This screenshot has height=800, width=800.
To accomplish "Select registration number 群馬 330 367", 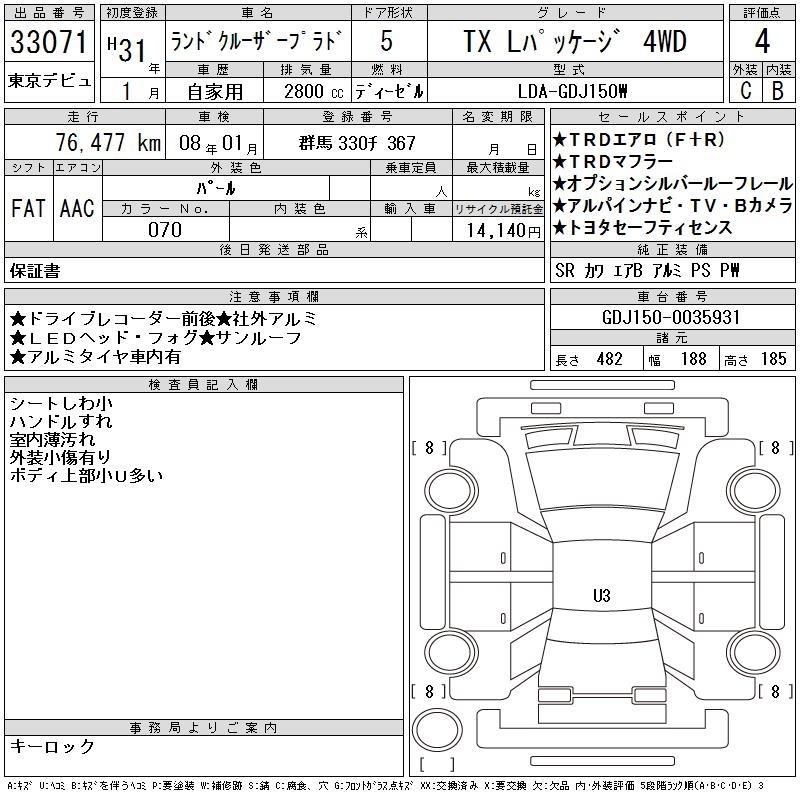I will click(357, 143).
